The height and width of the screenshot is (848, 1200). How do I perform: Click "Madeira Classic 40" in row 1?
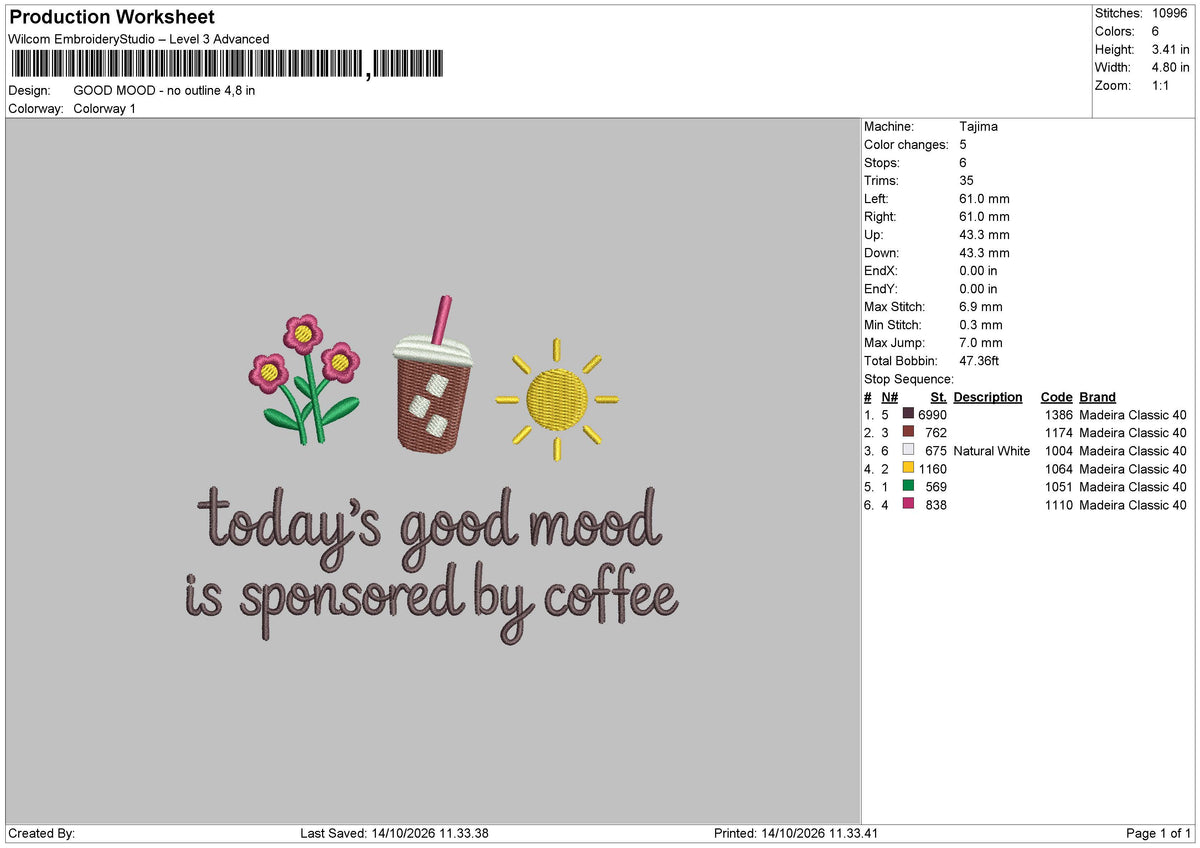[1133, 414]
